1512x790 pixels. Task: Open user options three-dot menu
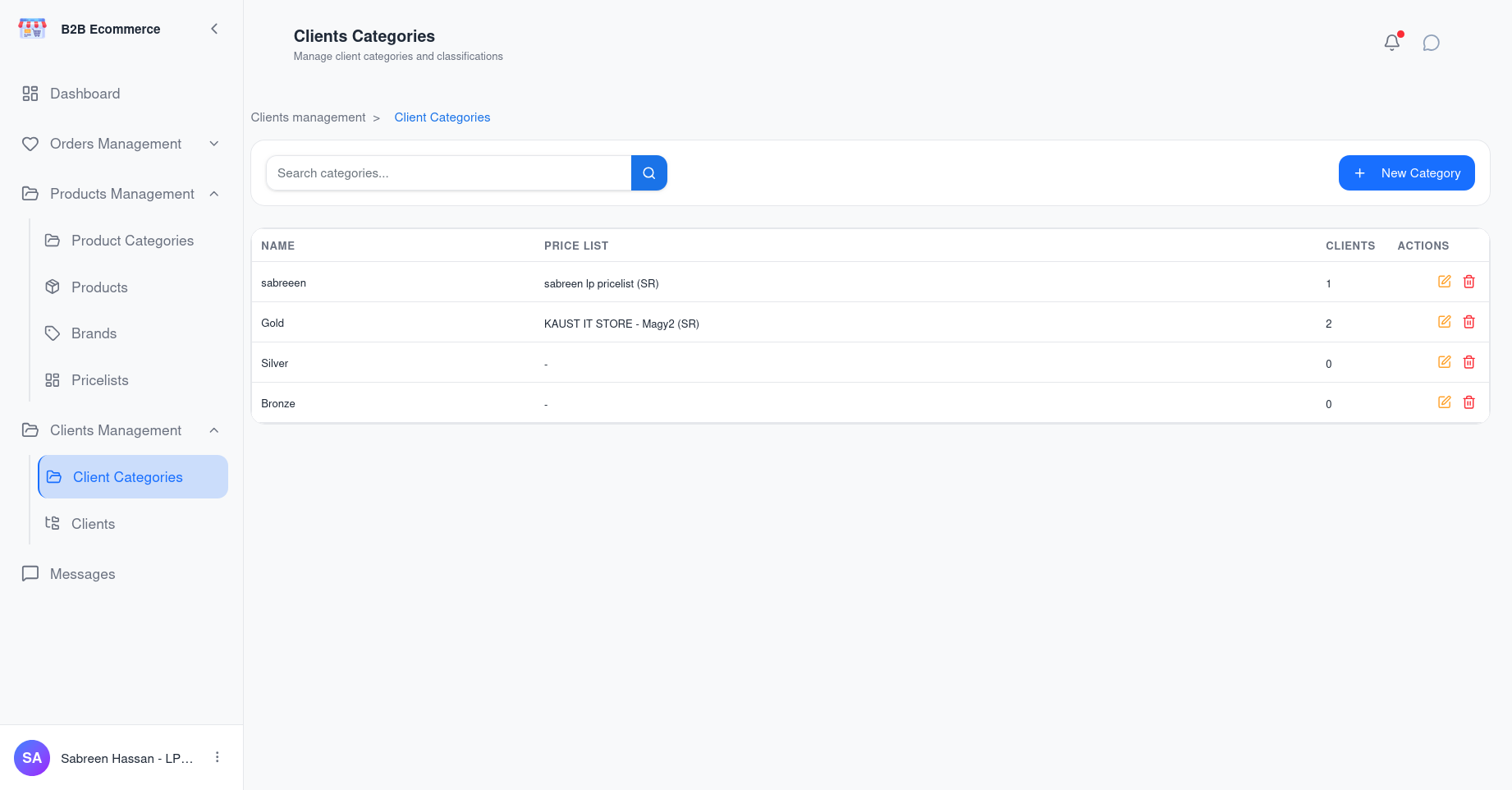(218, 757)
